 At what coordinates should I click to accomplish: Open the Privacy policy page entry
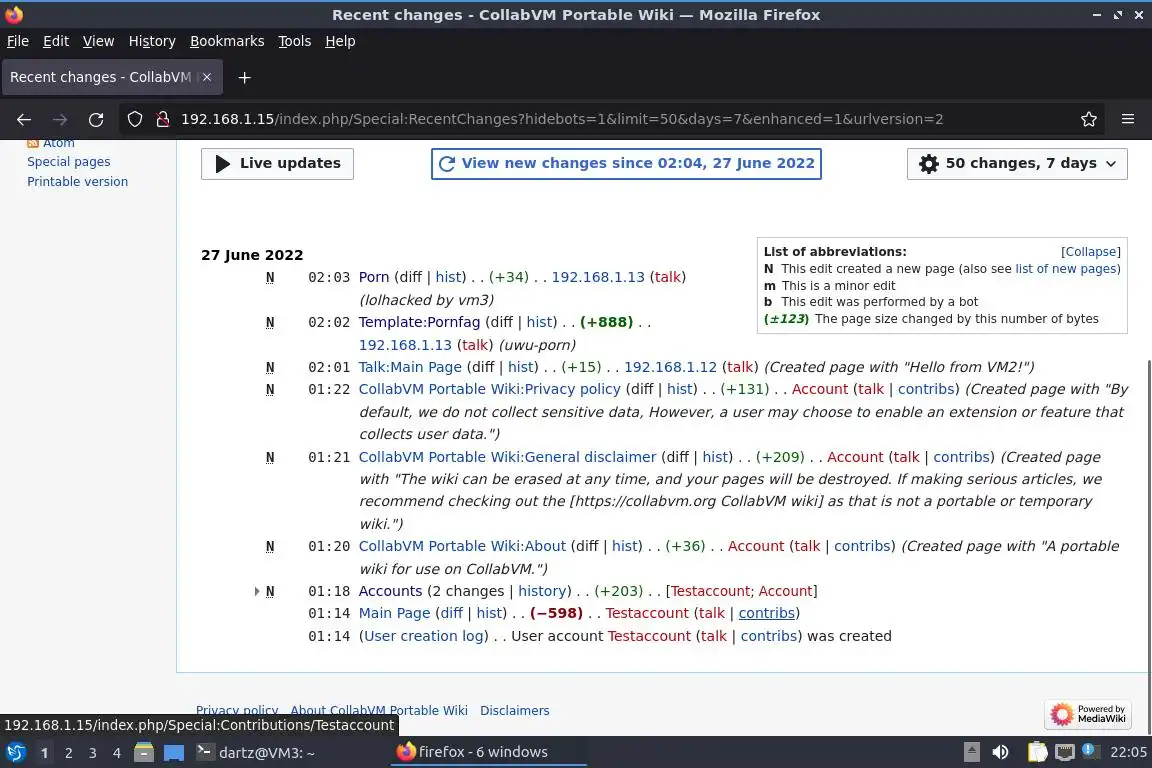489,389
